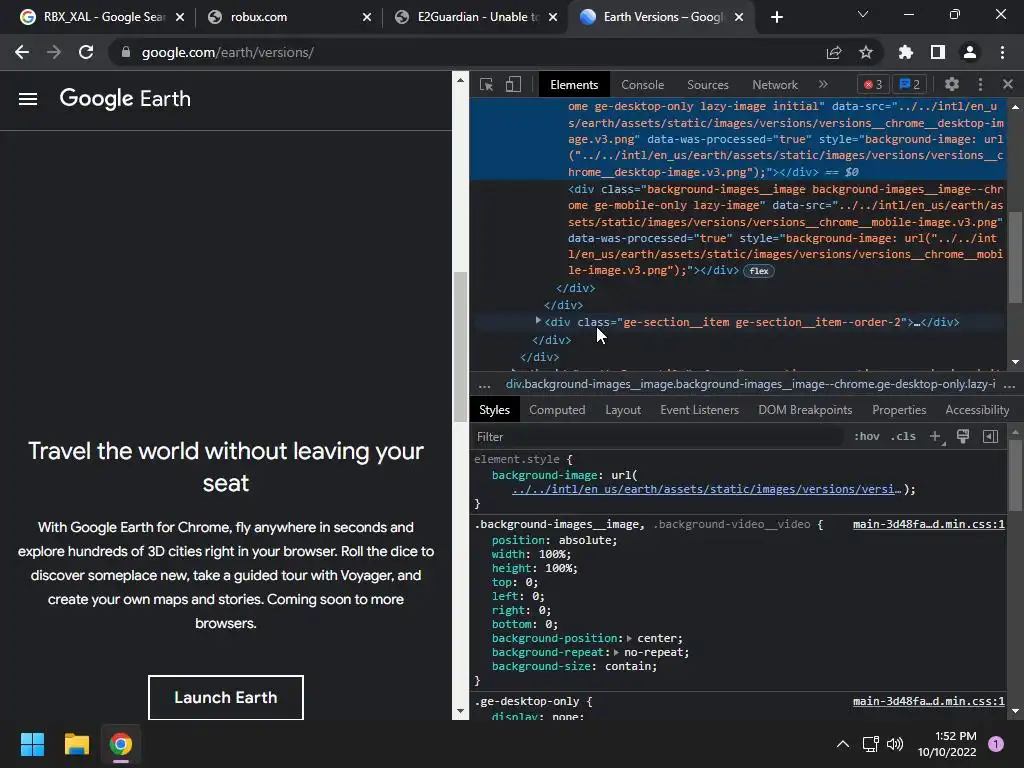Switch to the Network panel
1024x768 pixels.
click(775, 85)
